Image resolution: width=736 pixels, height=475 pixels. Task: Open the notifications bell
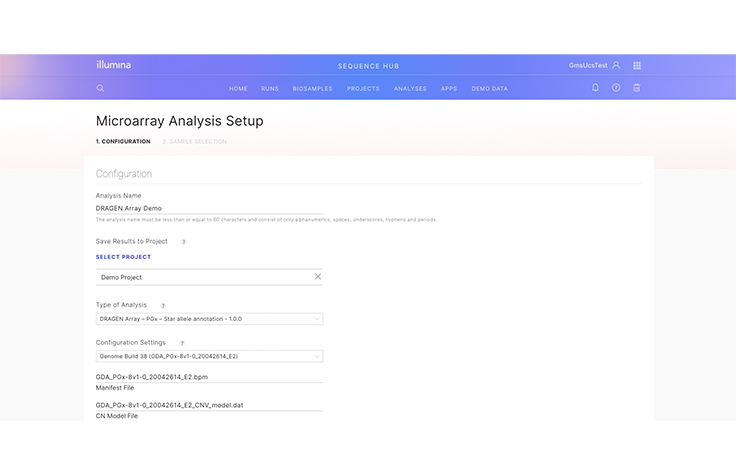click(x=595, y=88)
